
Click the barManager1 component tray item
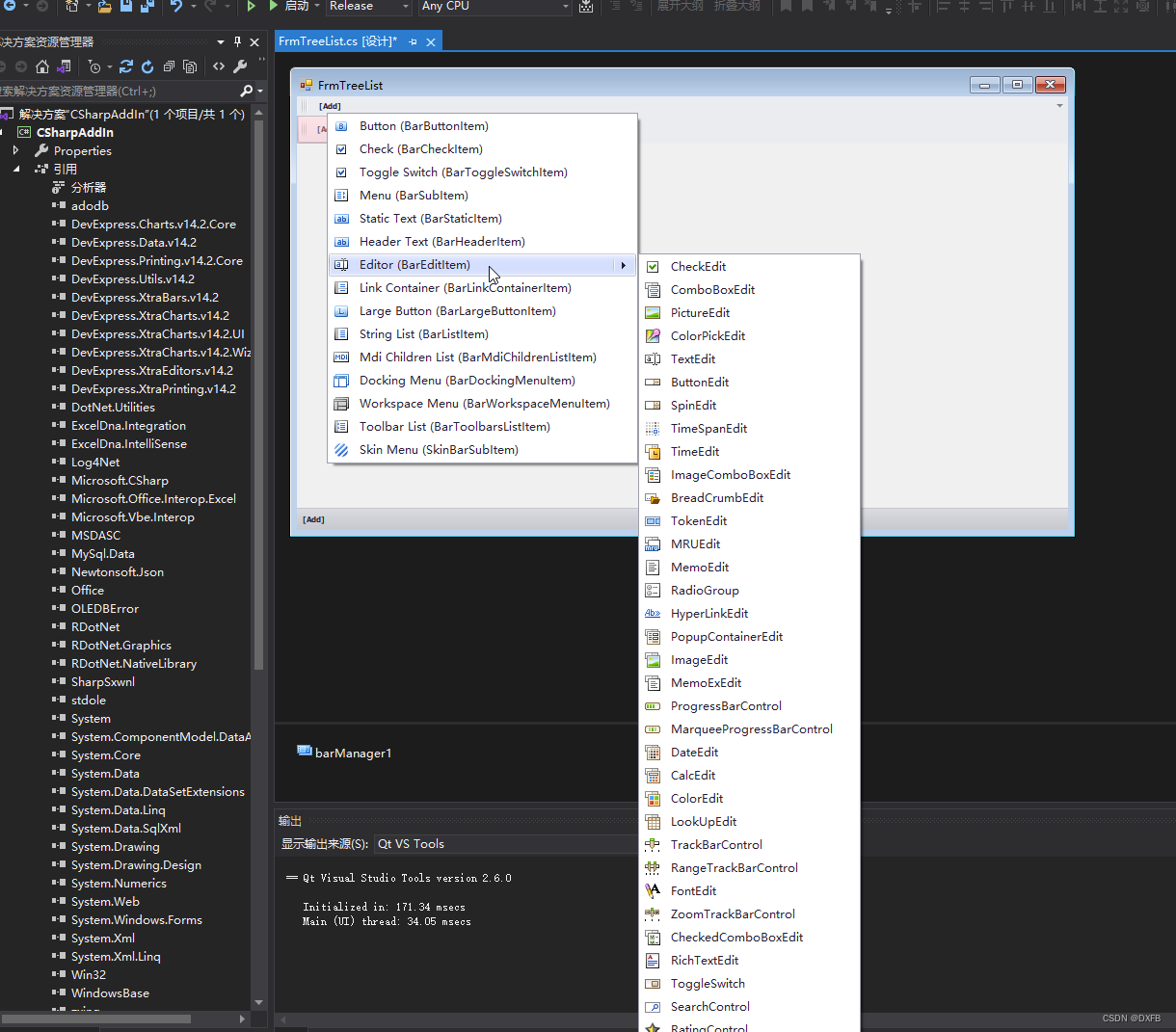click(353, 753)
